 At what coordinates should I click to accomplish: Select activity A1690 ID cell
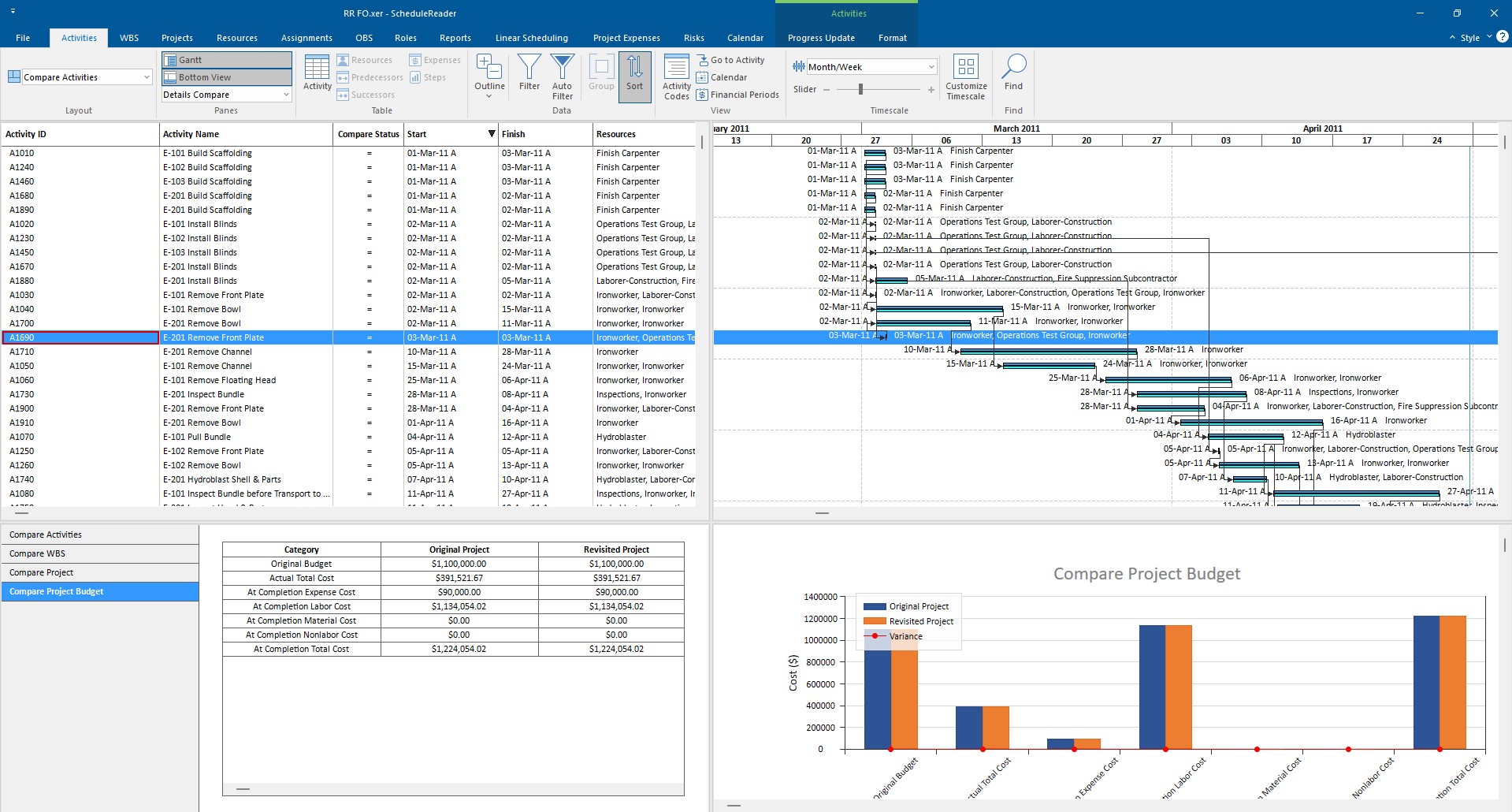80,337
